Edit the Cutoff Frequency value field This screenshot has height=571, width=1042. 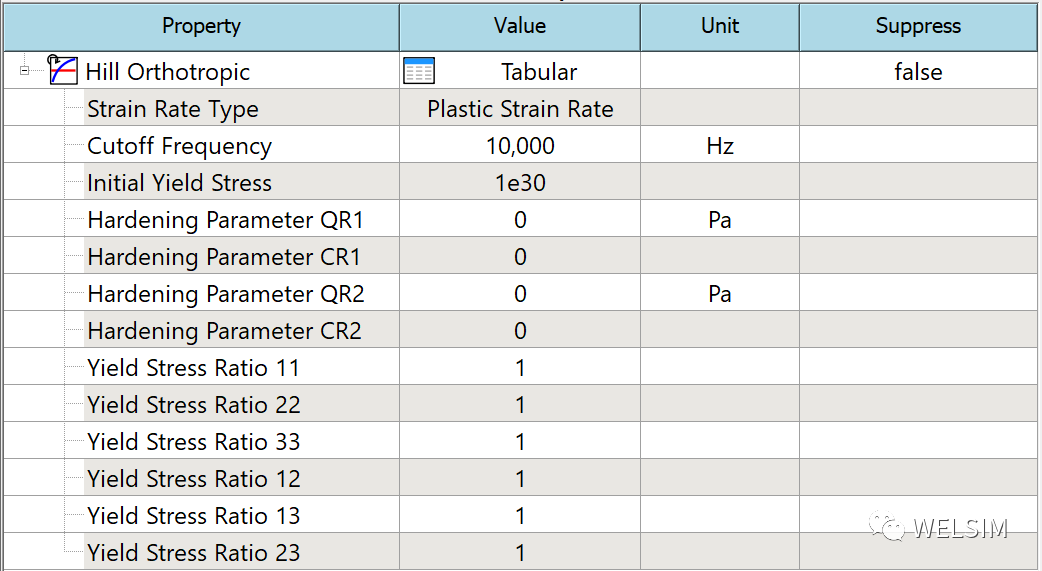click(520, 146)
